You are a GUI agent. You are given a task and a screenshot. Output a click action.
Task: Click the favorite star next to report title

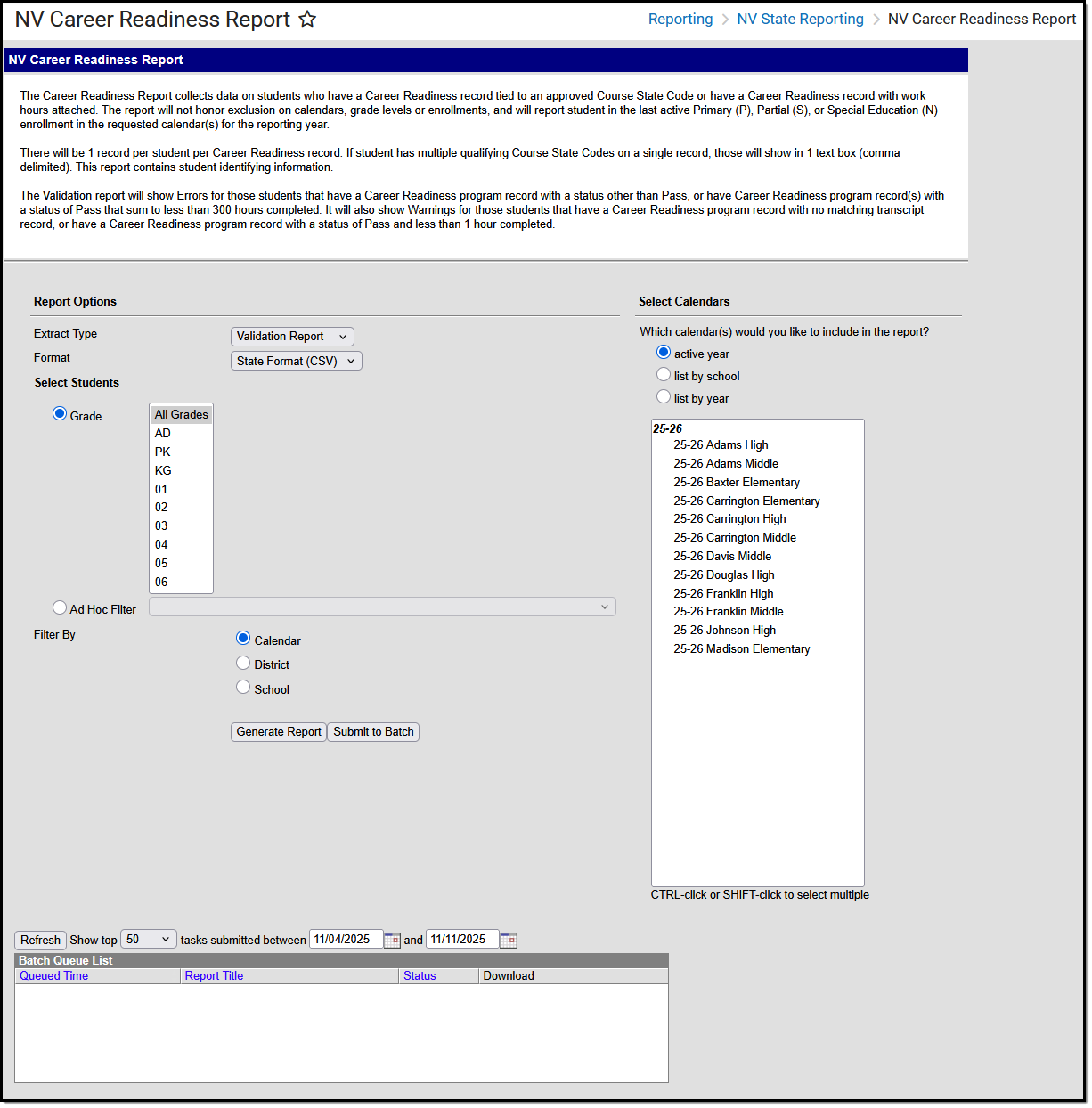[x=307, y=19]
